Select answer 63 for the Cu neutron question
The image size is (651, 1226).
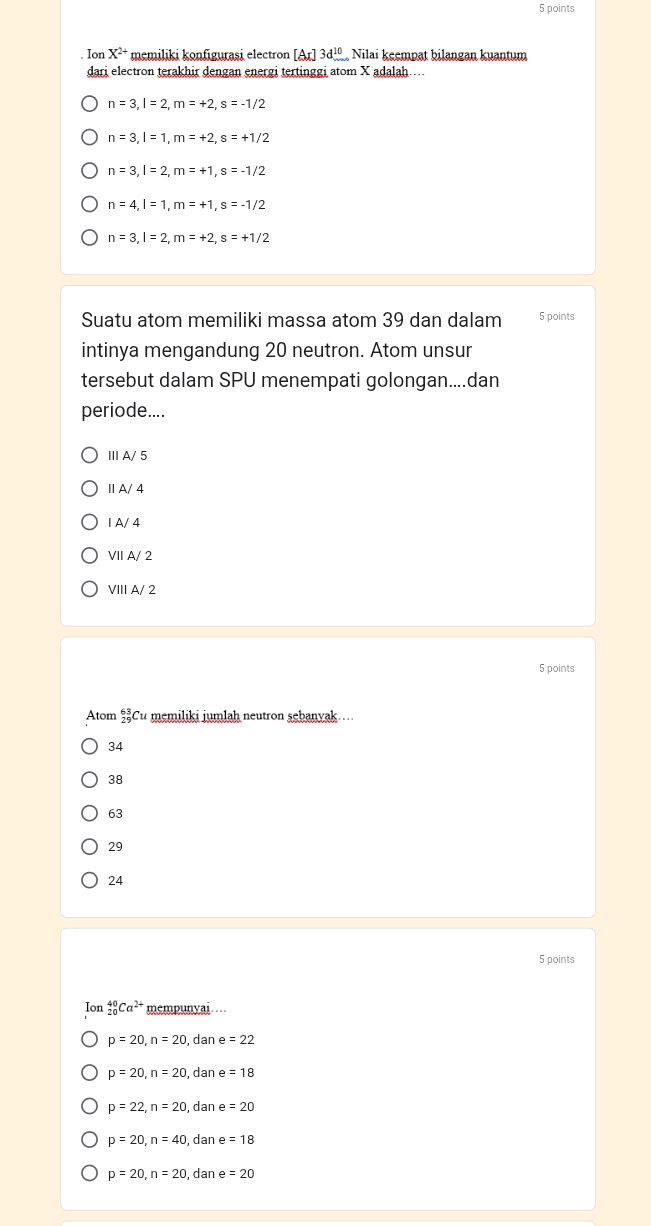(x=89, y=813)
